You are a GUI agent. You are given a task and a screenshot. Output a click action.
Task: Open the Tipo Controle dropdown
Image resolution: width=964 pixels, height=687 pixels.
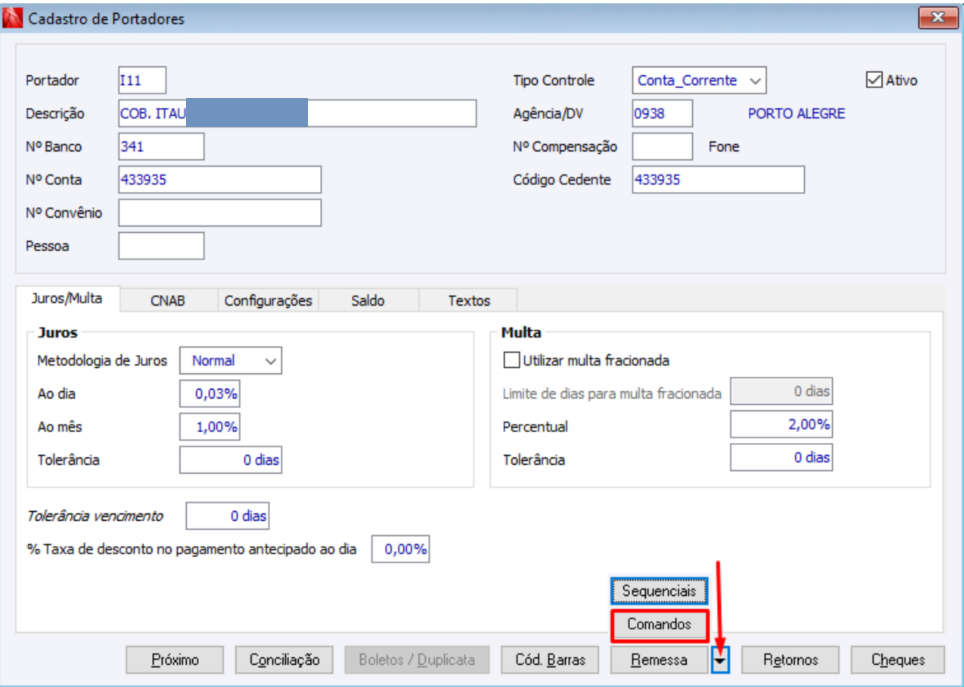pos(699,81)
